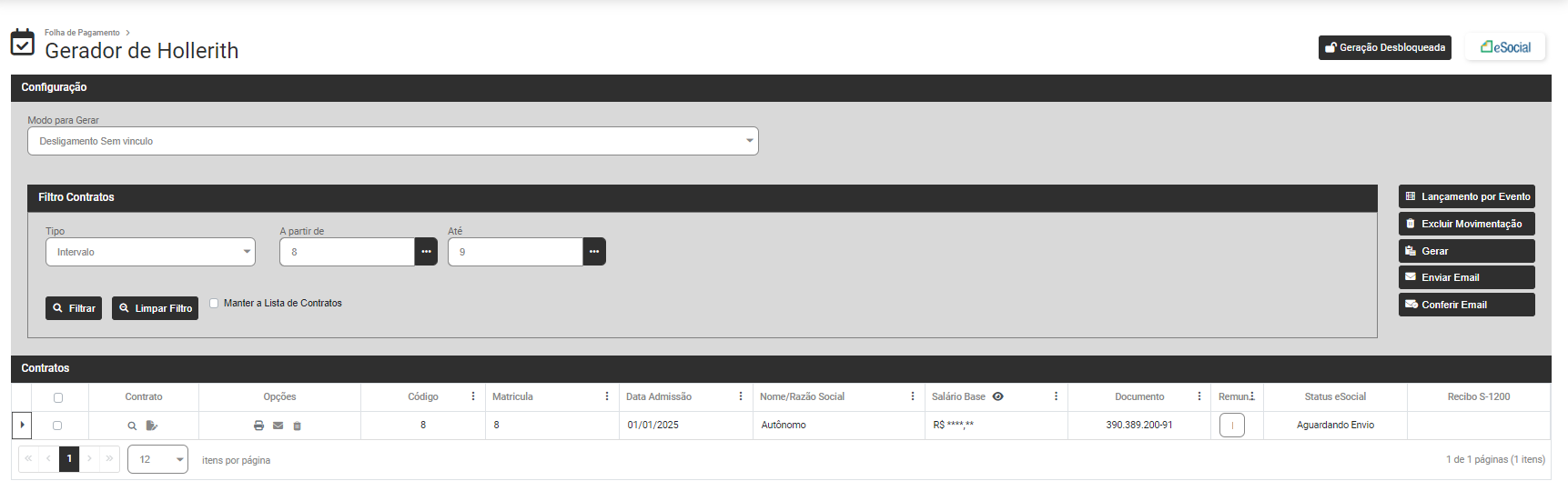Click Excluir Movimentação
Image resolution: width=1568 pixels, height=491 pixels.
click(x=1467, y=224)
